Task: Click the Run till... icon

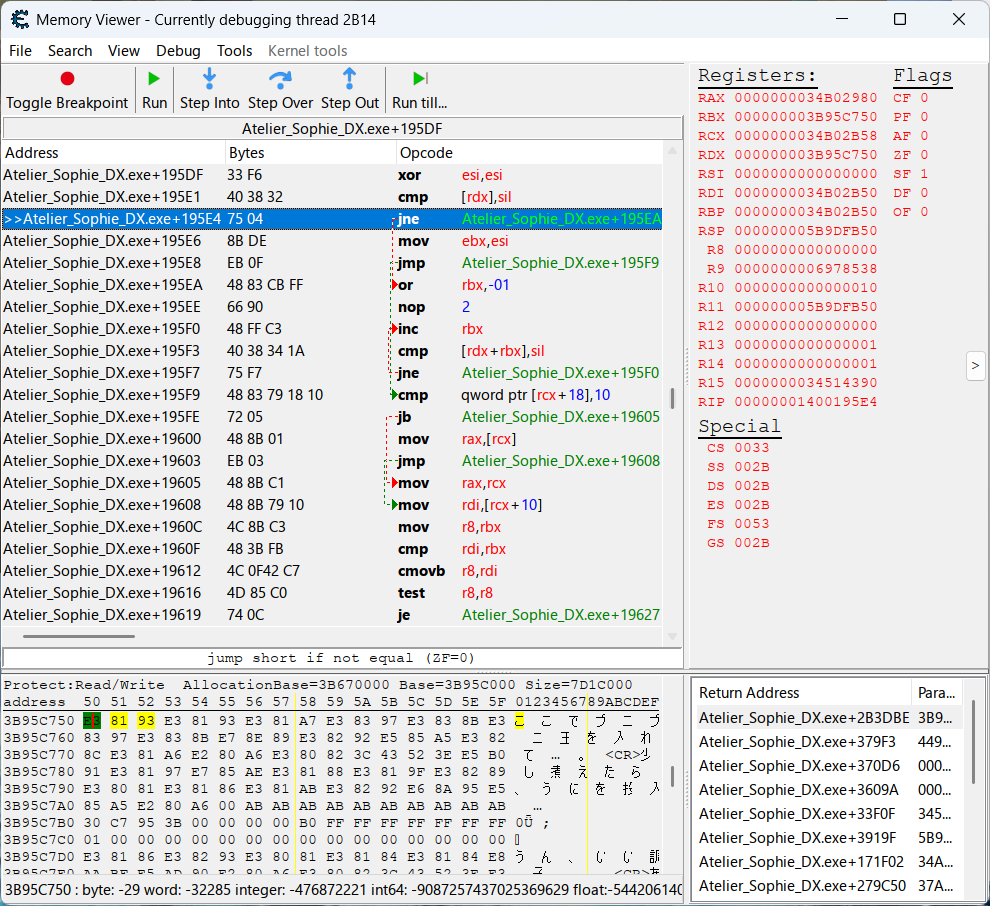Action: 420,79
